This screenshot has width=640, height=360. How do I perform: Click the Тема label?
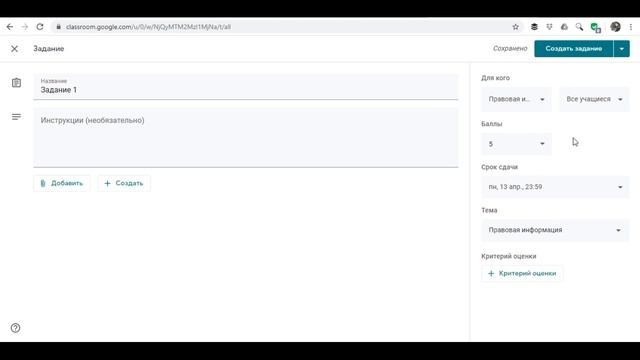[x=489, y=210]
